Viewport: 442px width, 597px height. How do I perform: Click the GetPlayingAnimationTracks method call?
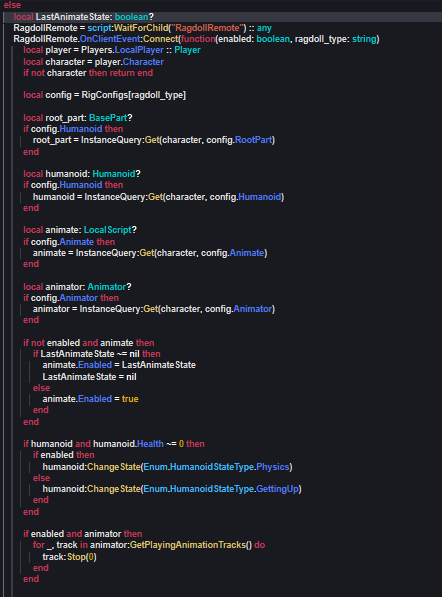[x=188, y=545]
